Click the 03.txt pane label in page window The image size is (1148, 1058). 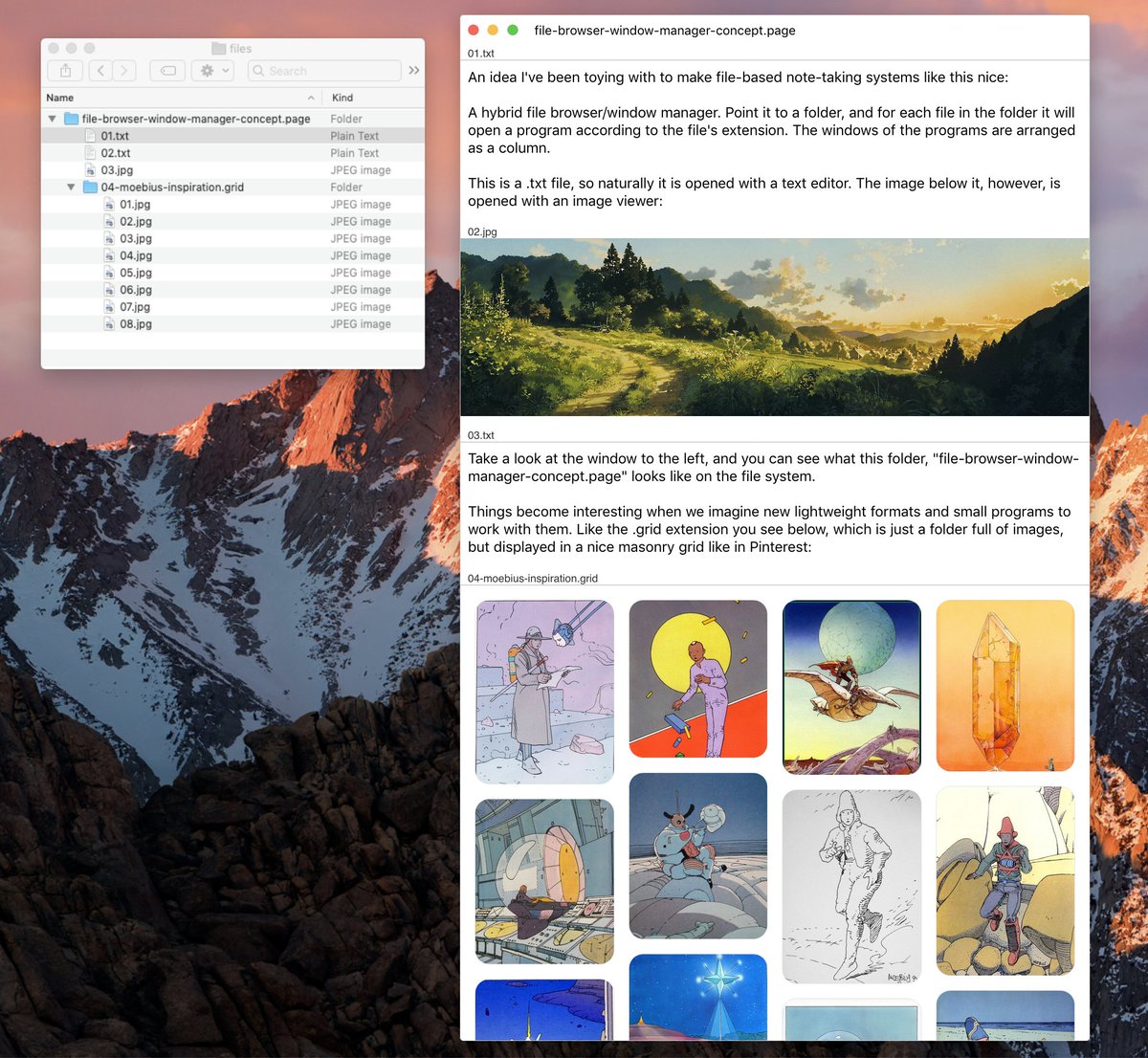coord(480,435)
